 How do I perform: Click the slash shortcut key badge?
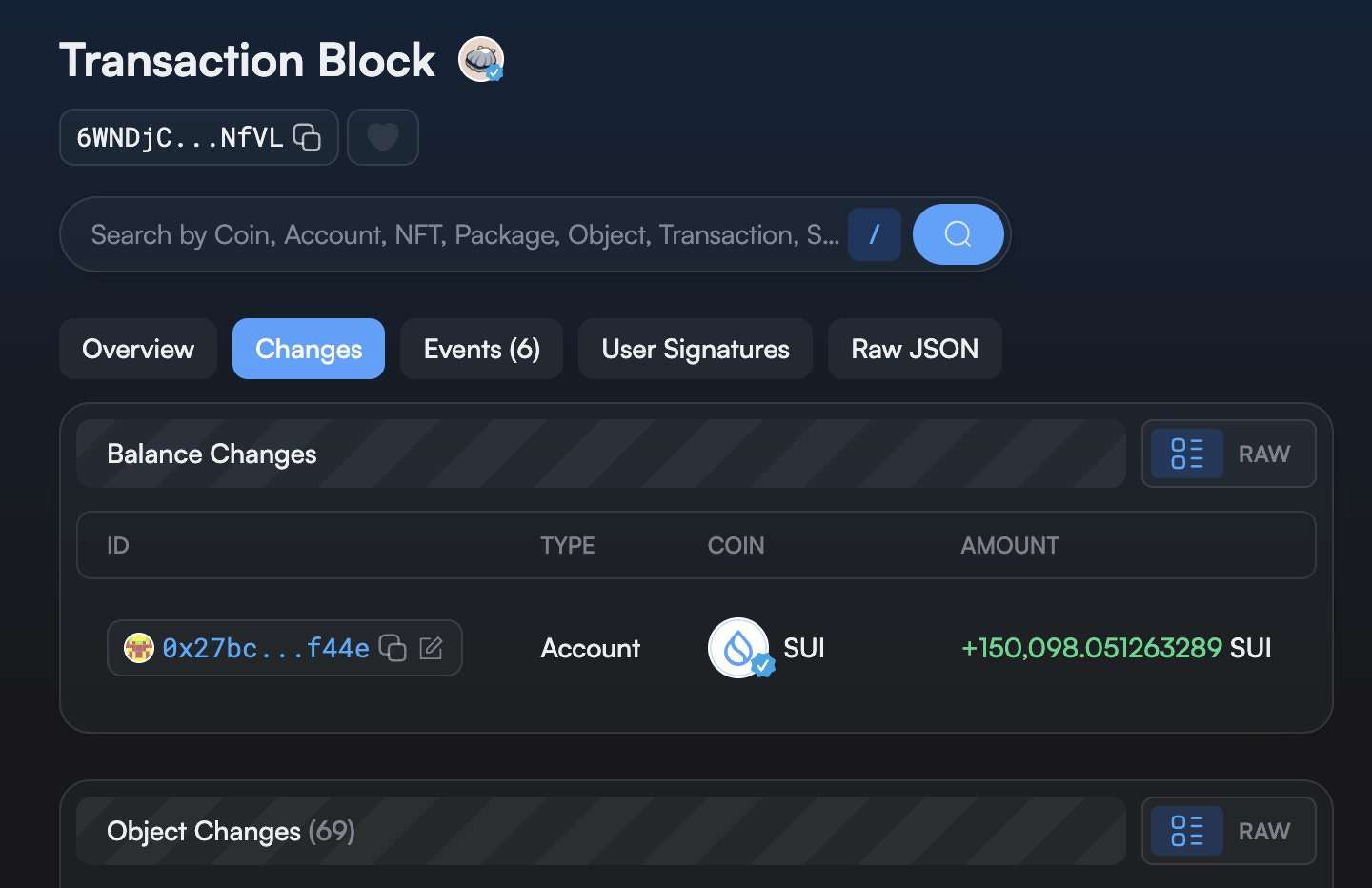(x=875, y=234)
